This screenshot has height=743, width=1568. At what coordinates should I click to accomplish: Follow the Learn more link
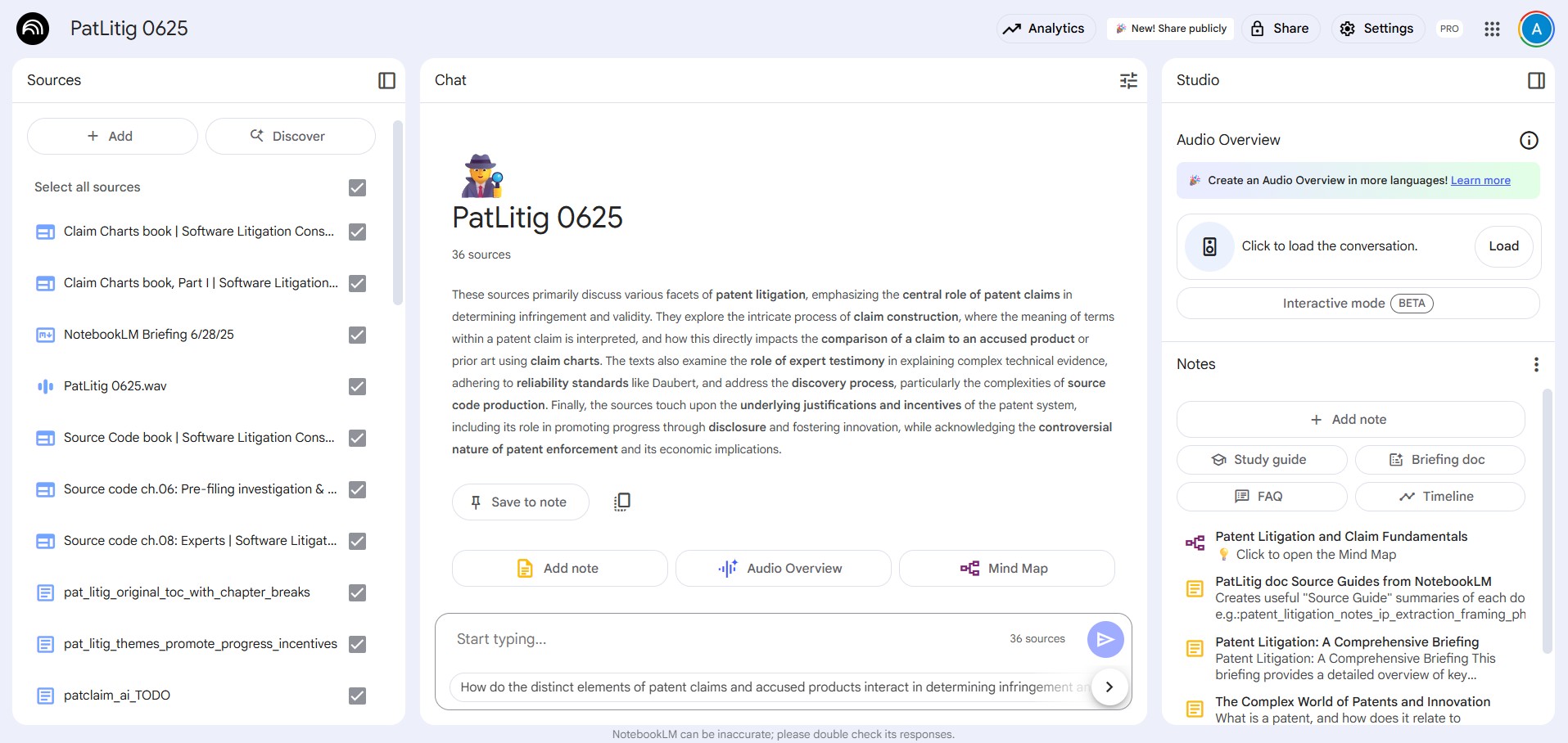point(1480,180)
